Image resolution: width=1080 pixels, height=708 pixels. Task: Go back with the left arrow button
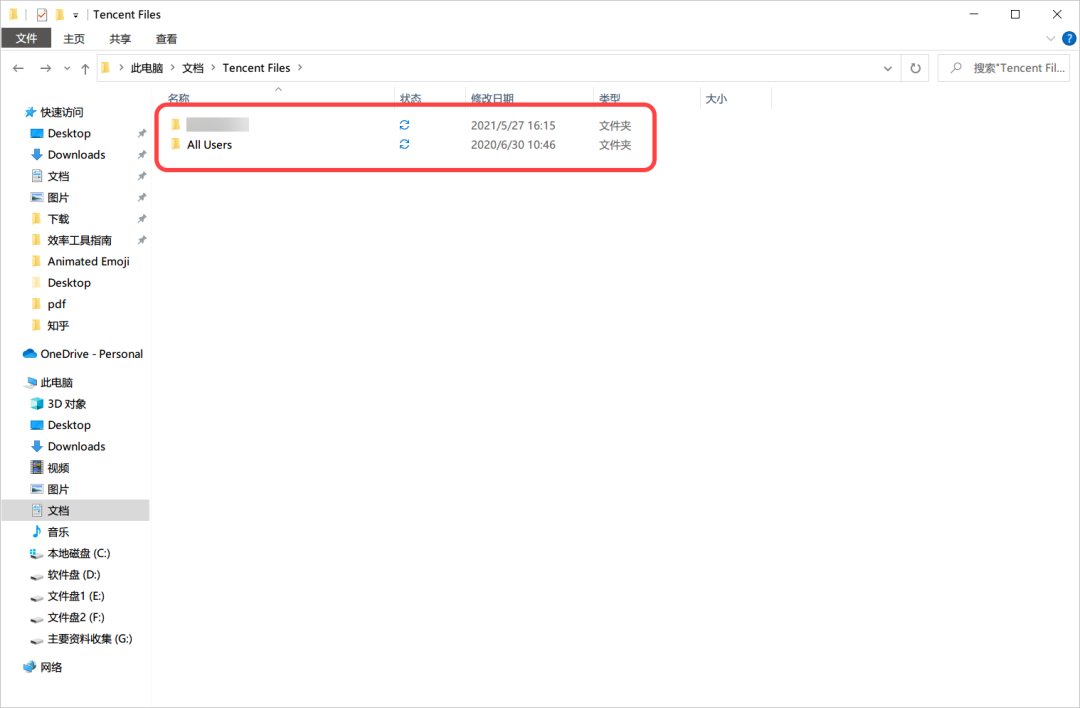19,68
